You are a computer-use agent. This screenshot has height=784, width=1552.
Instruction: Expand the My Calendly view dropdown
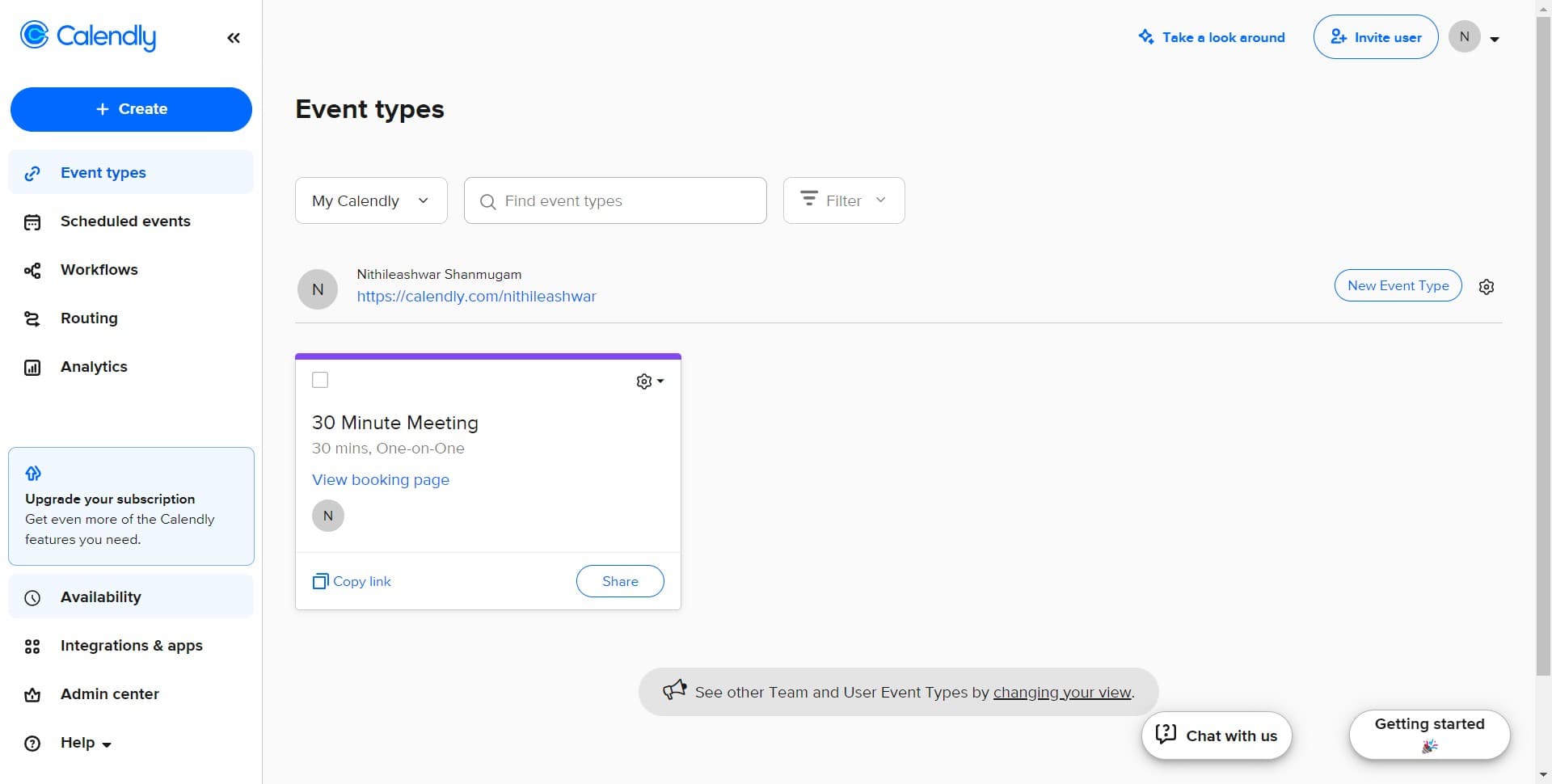point(371,200)
